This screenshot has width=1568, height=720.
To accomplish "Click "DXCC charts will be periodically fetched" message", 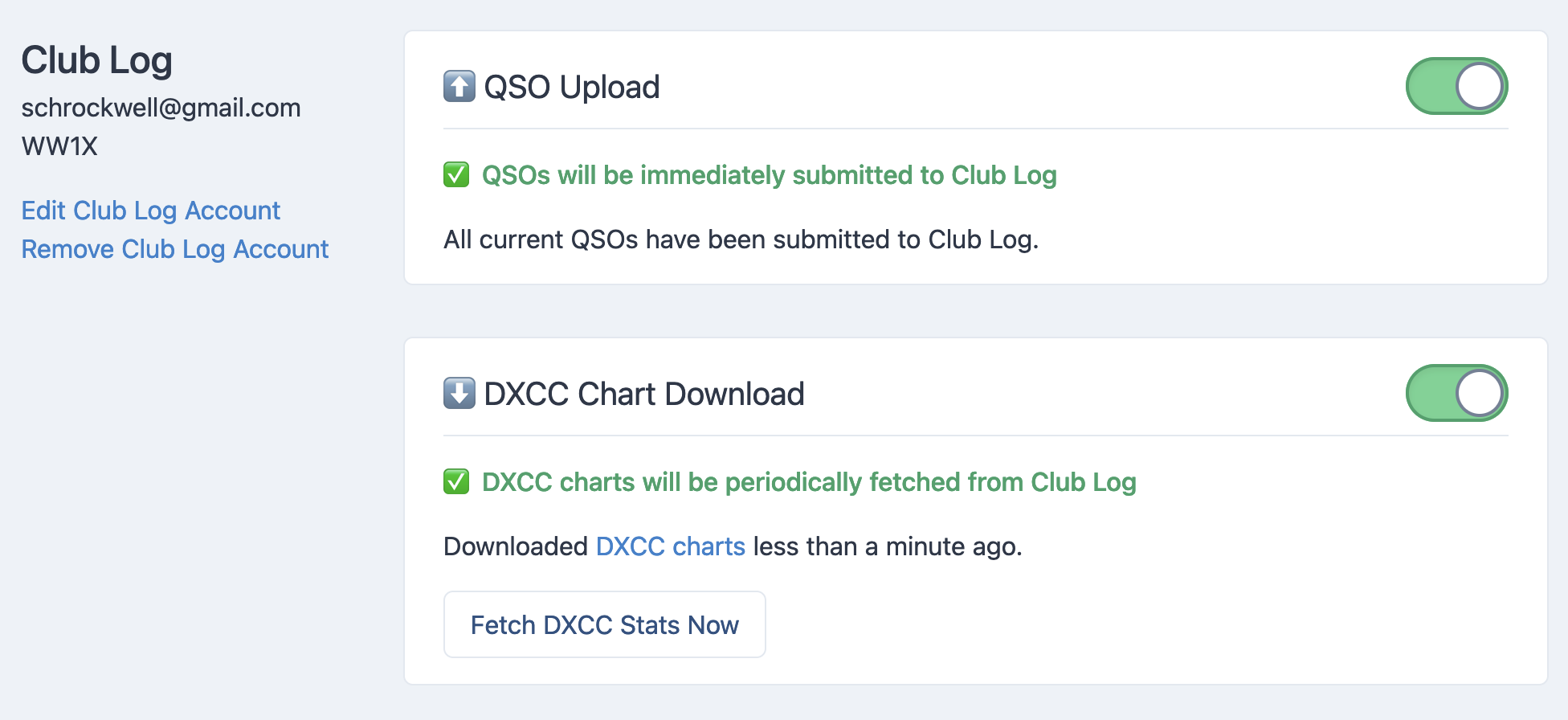I will tap(809, 482).
